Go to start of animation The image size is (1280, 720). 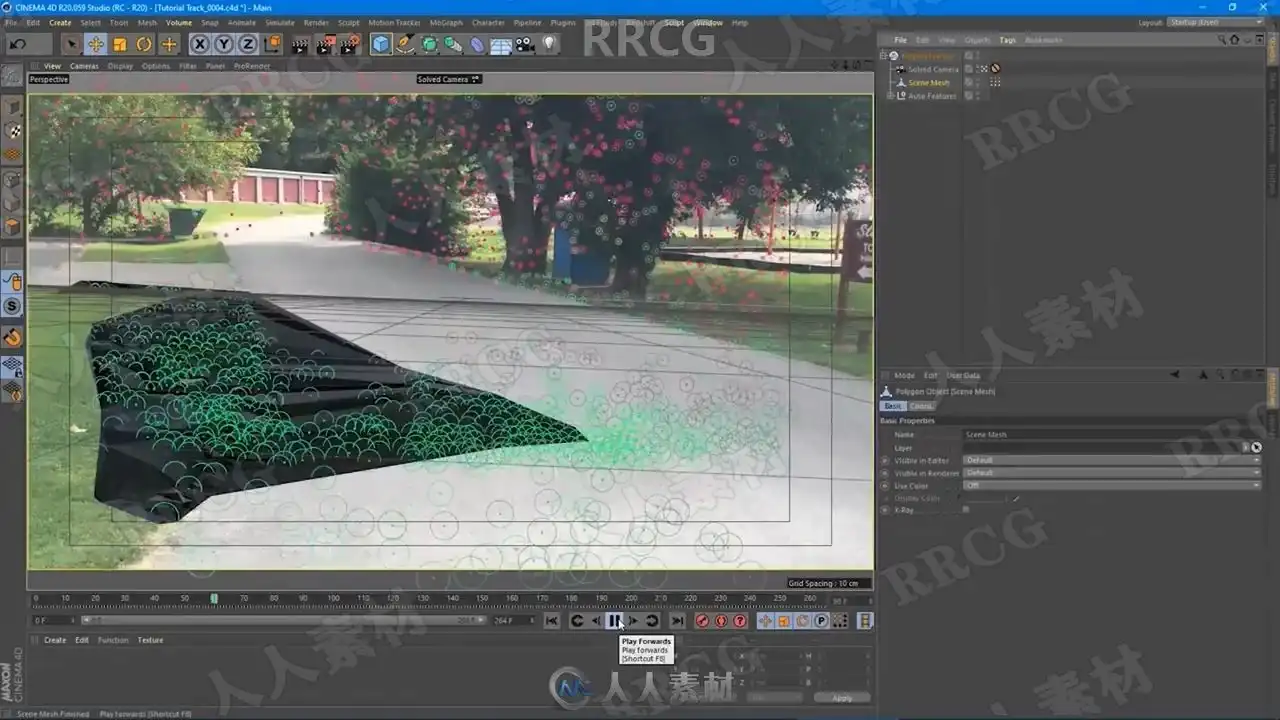[552, 621]
